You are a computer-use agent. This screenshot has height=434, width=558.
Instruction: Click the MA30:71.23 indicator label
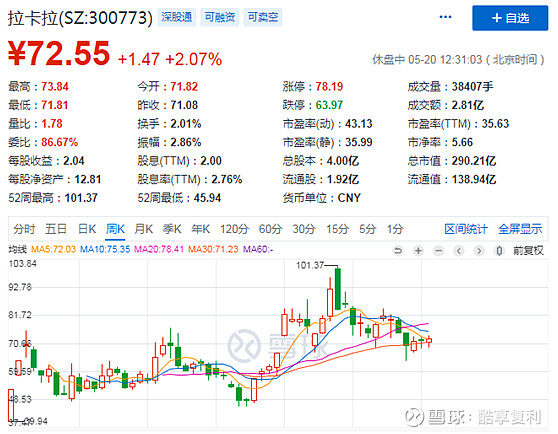pyautogui.click(x=213, y=249)
